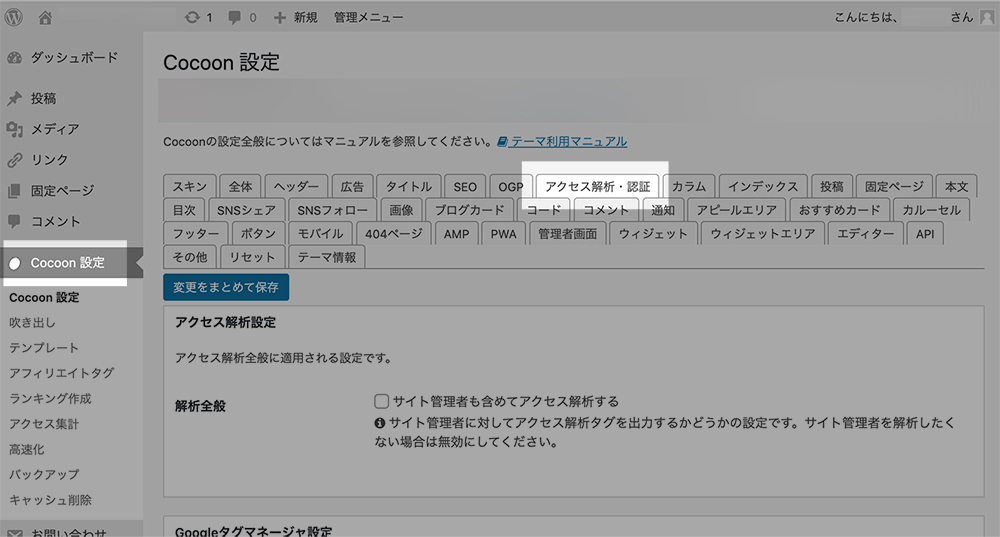The image size is (1000, 537).
Task: Switch to the エディター tab
Action: (865, 233)
